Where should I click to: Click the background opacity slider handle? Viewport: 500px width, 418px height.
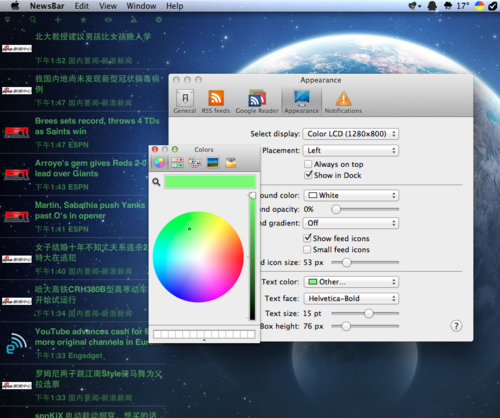click(336, 209)
